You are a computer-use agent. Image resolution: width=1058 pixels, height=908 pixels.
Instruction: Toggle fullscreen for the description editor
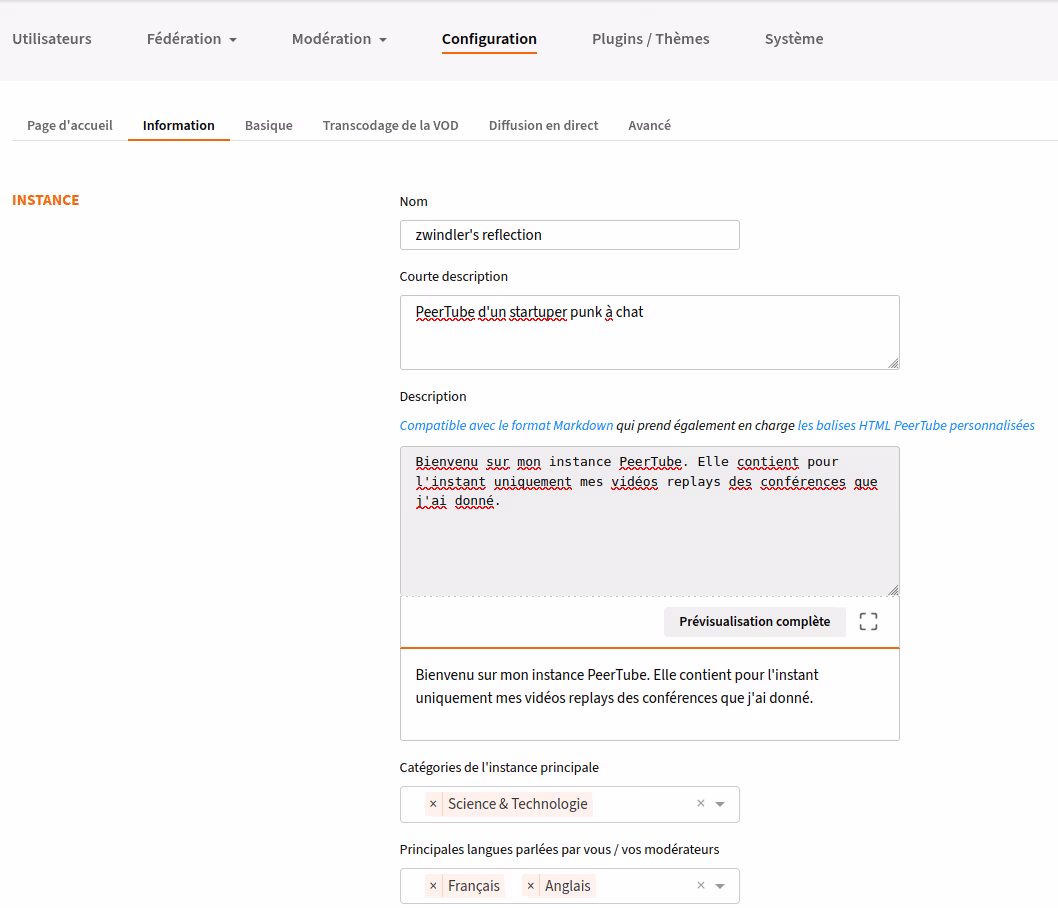click(868, 622)
